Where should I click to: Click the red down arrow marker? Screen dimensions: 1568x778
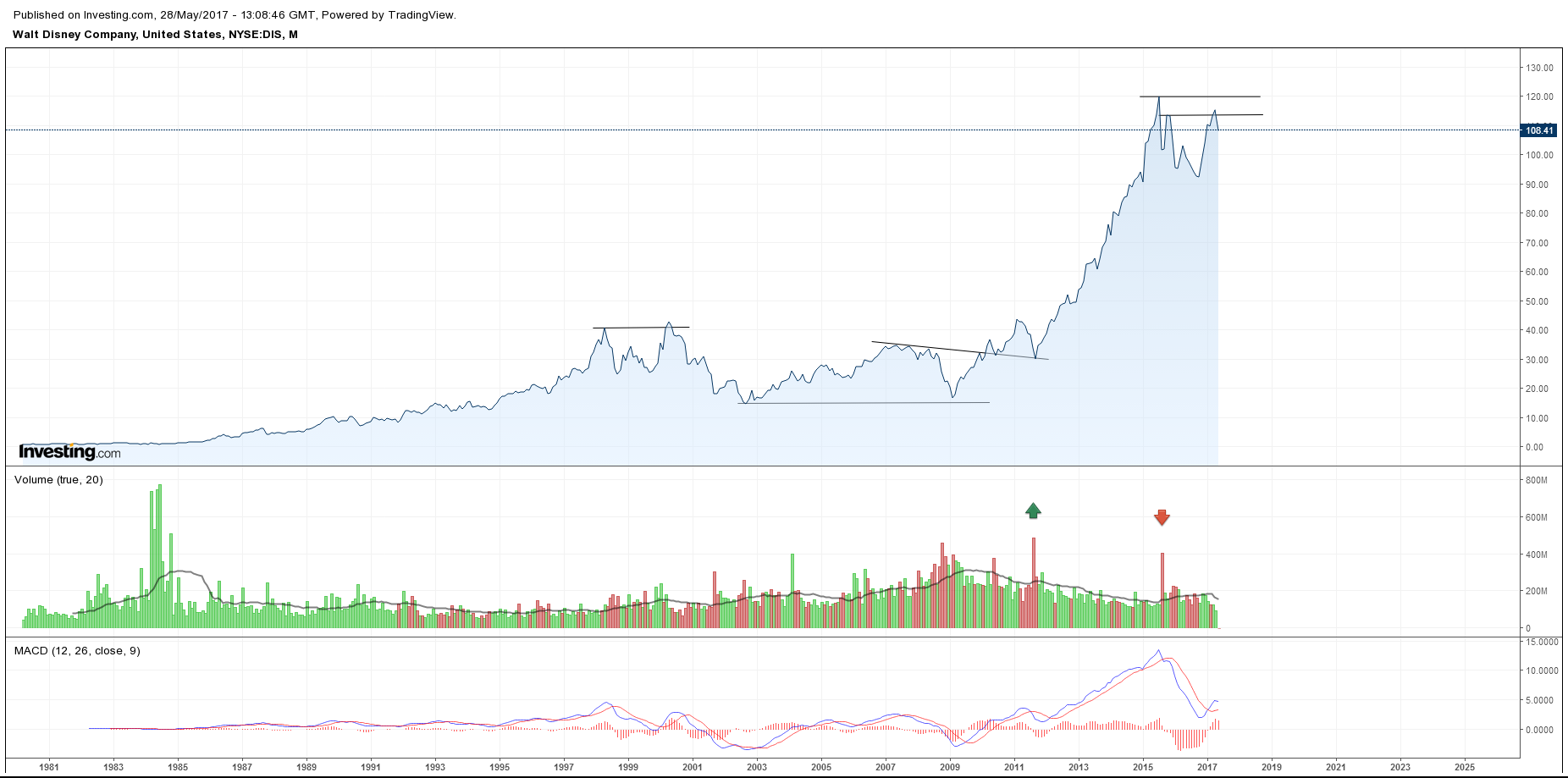pyautogui.click(x=1162, y=517)
